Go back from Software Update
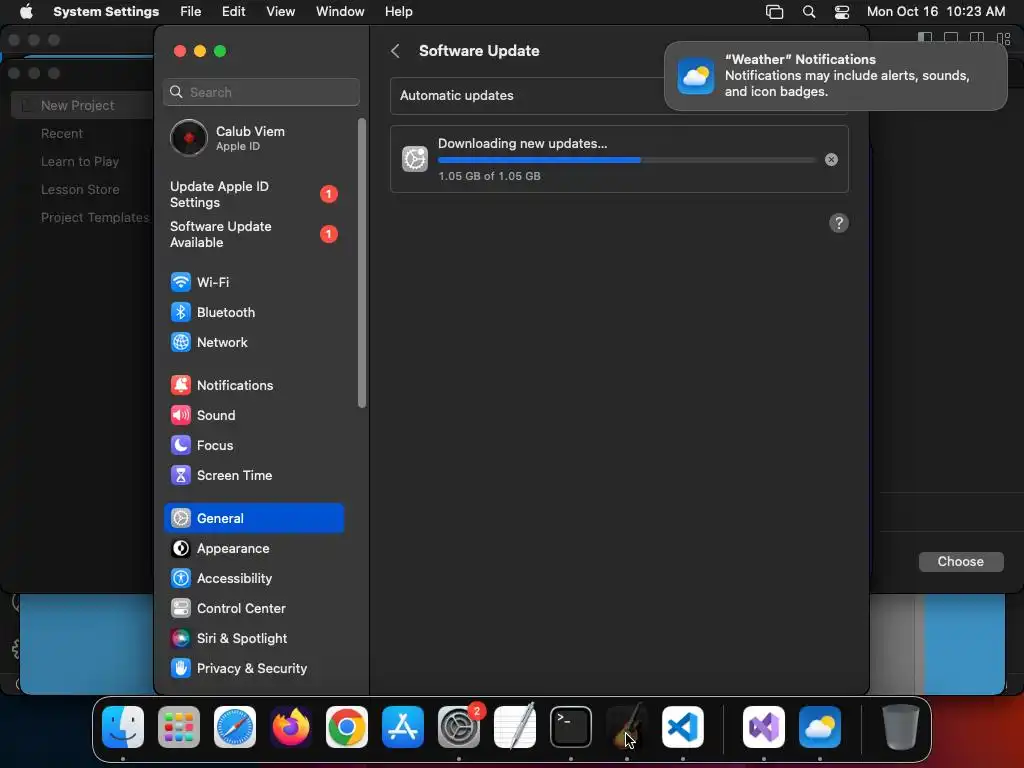The width and height of the screenshot is (1024, 768). click(395, 51)
